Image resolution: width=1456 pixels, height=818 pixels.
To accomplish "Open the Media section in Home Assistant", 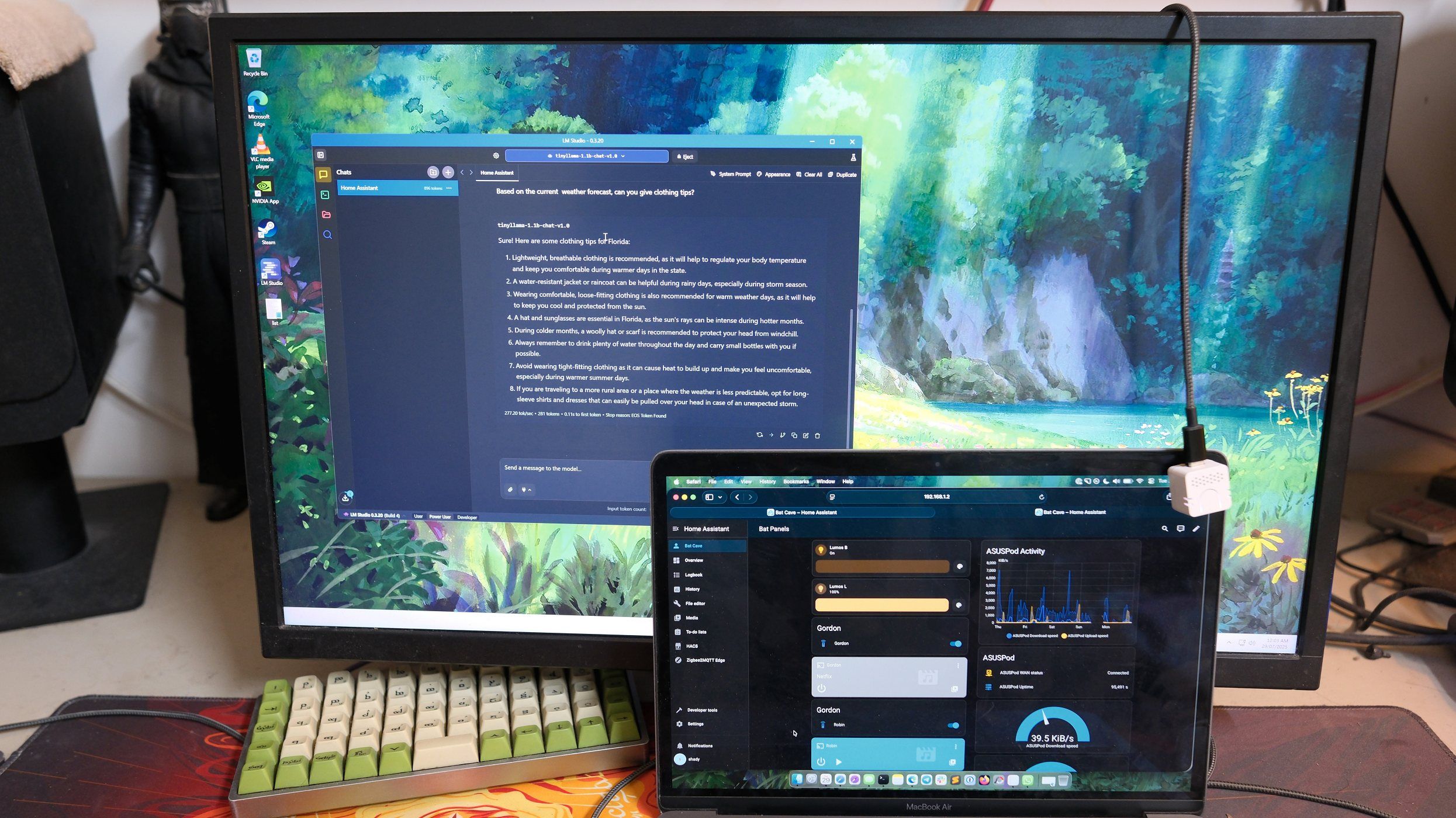I will (x=693, y=618).
